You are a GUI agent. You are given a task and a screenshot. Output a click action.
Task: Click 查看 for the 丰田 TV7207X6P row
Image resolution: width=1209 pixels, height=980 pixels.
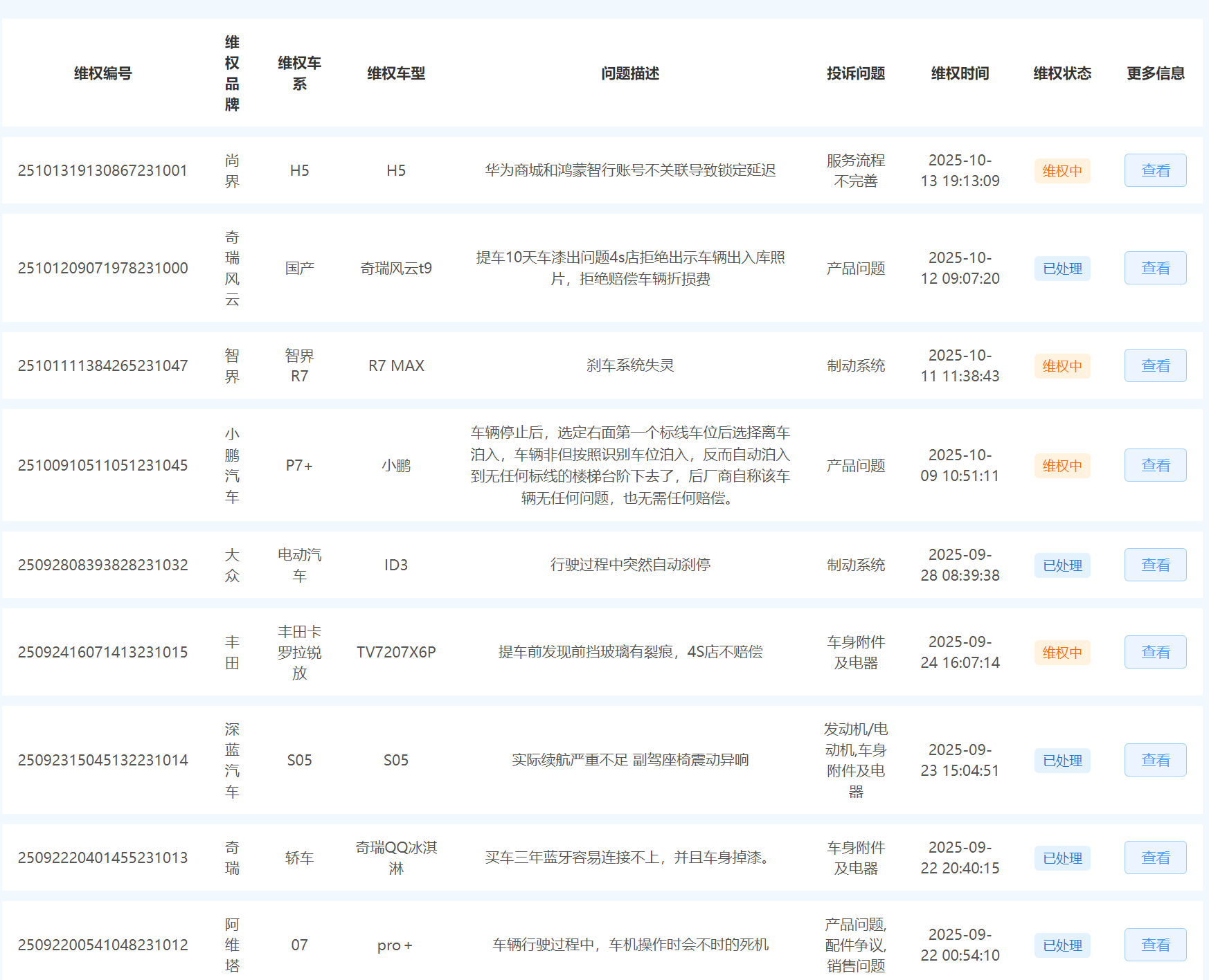pyautogui.click(x=1155, y=652)
